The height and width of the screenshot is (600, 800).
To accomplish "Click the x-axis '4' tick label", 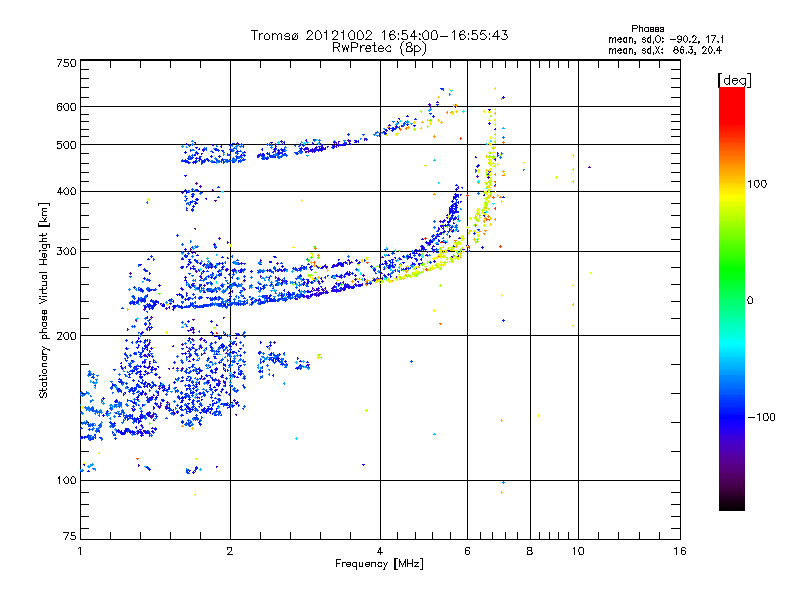I will [x=380, y=551].
